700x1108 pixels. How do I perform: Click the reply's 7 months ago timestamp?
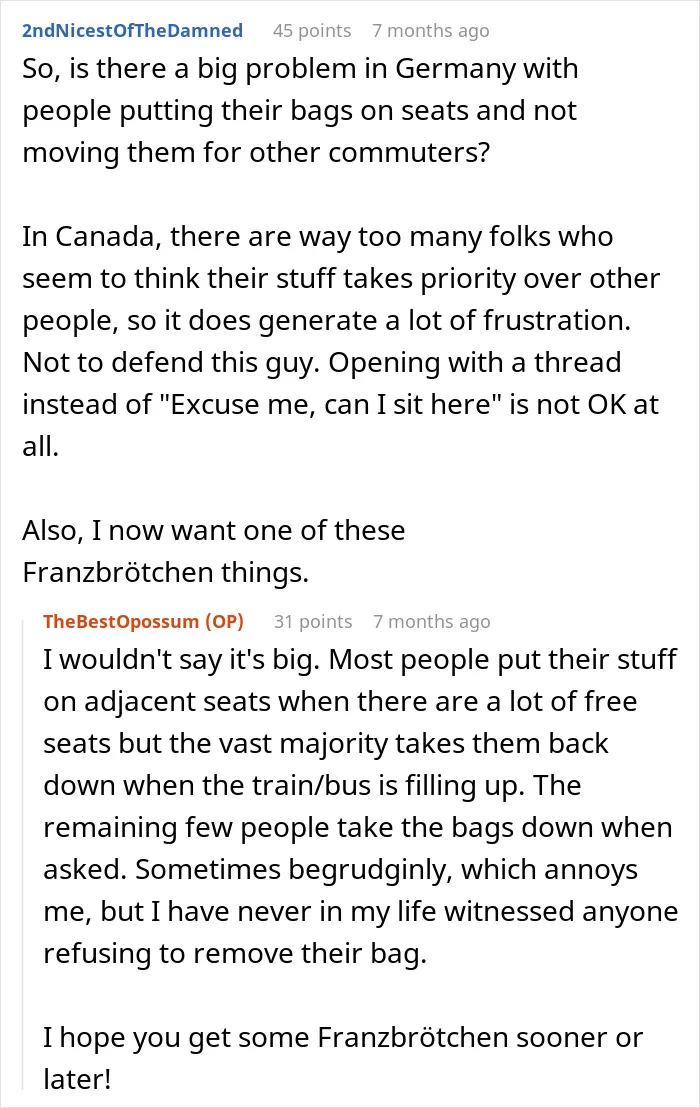click(432, 622)
